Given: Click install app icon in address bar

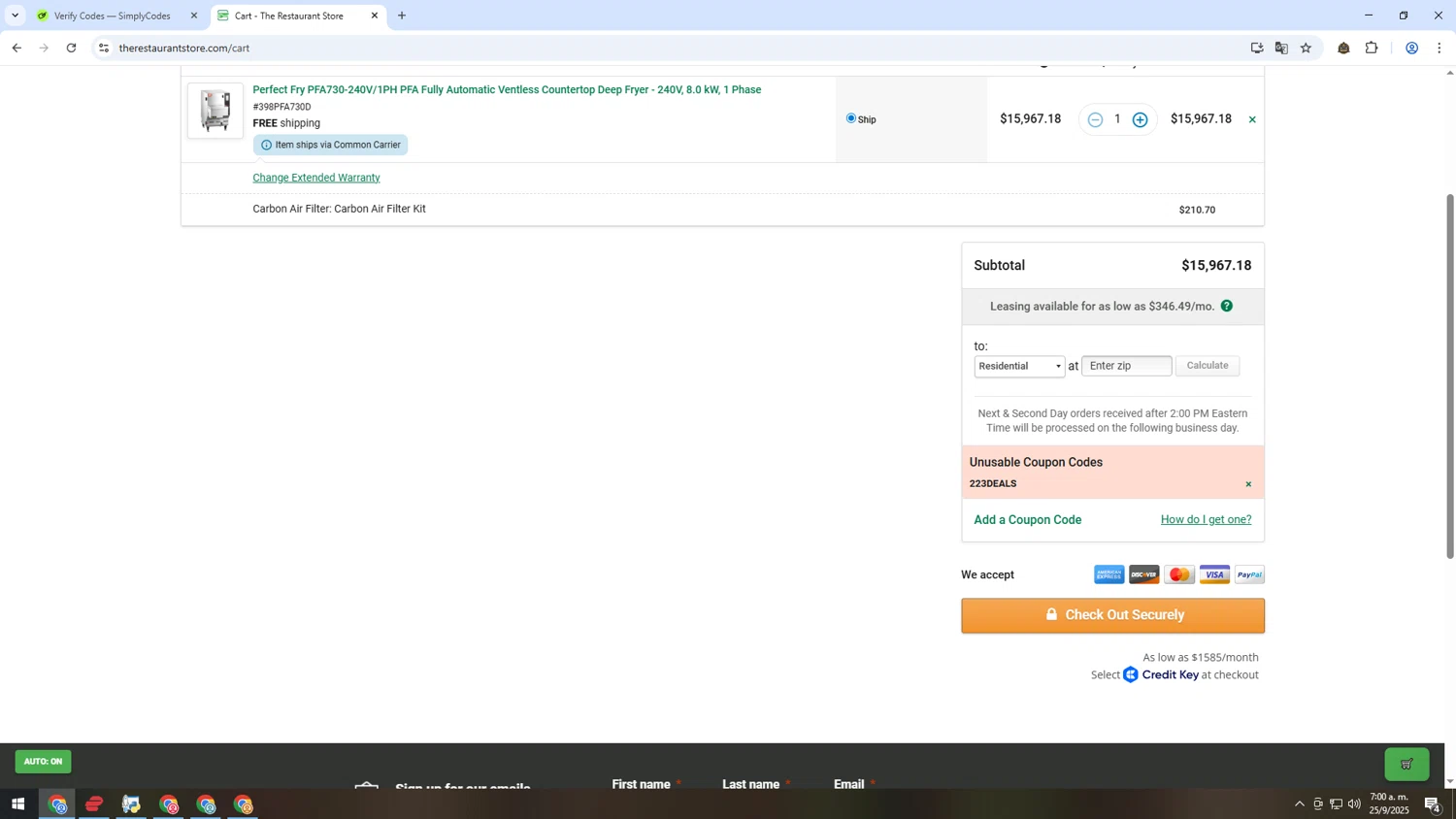Looking at the screenshot, I should [x=1257, y=48].
